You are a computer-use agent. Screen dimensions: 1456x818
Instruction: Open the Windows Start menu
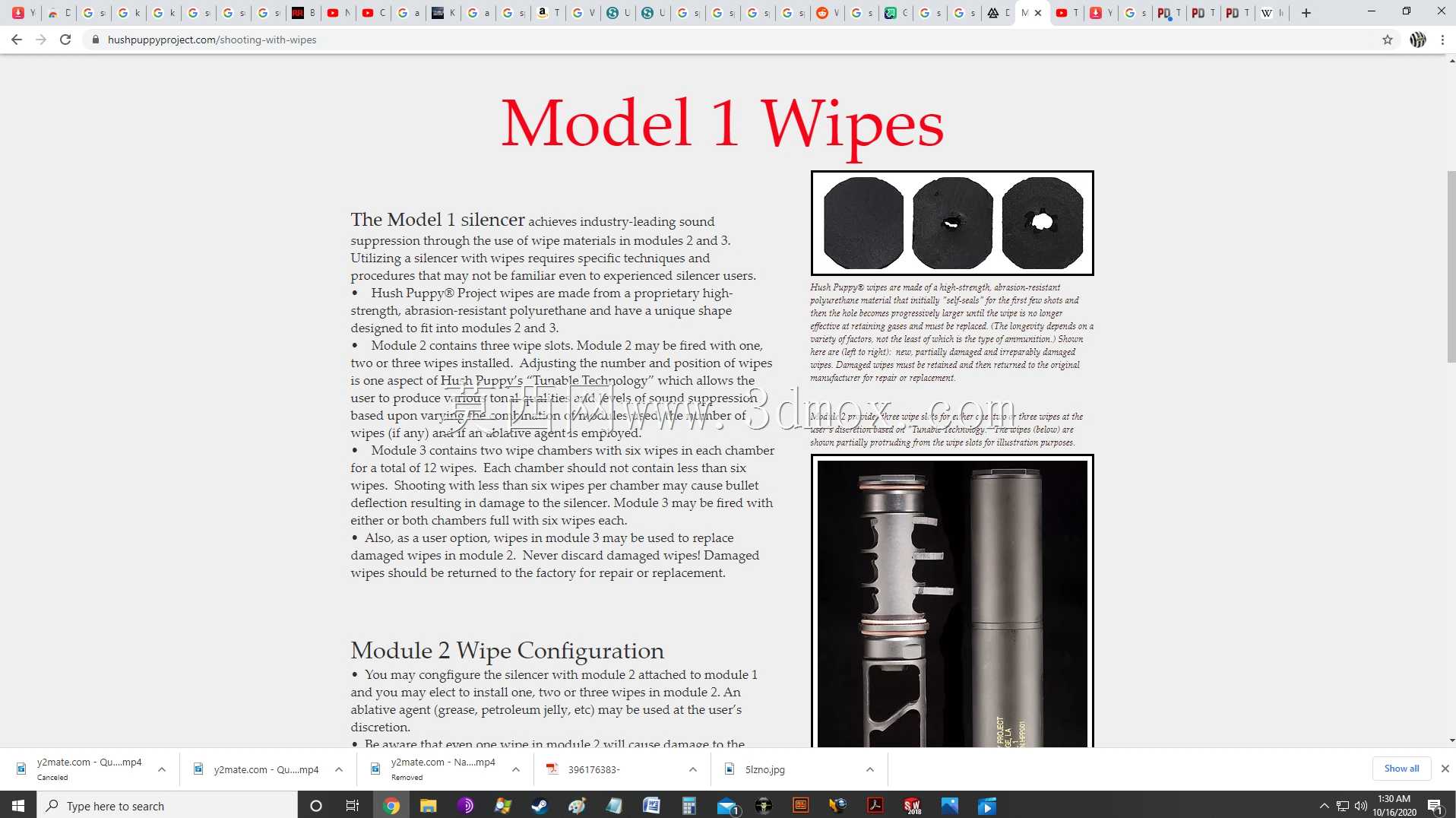tap(18, 806)
